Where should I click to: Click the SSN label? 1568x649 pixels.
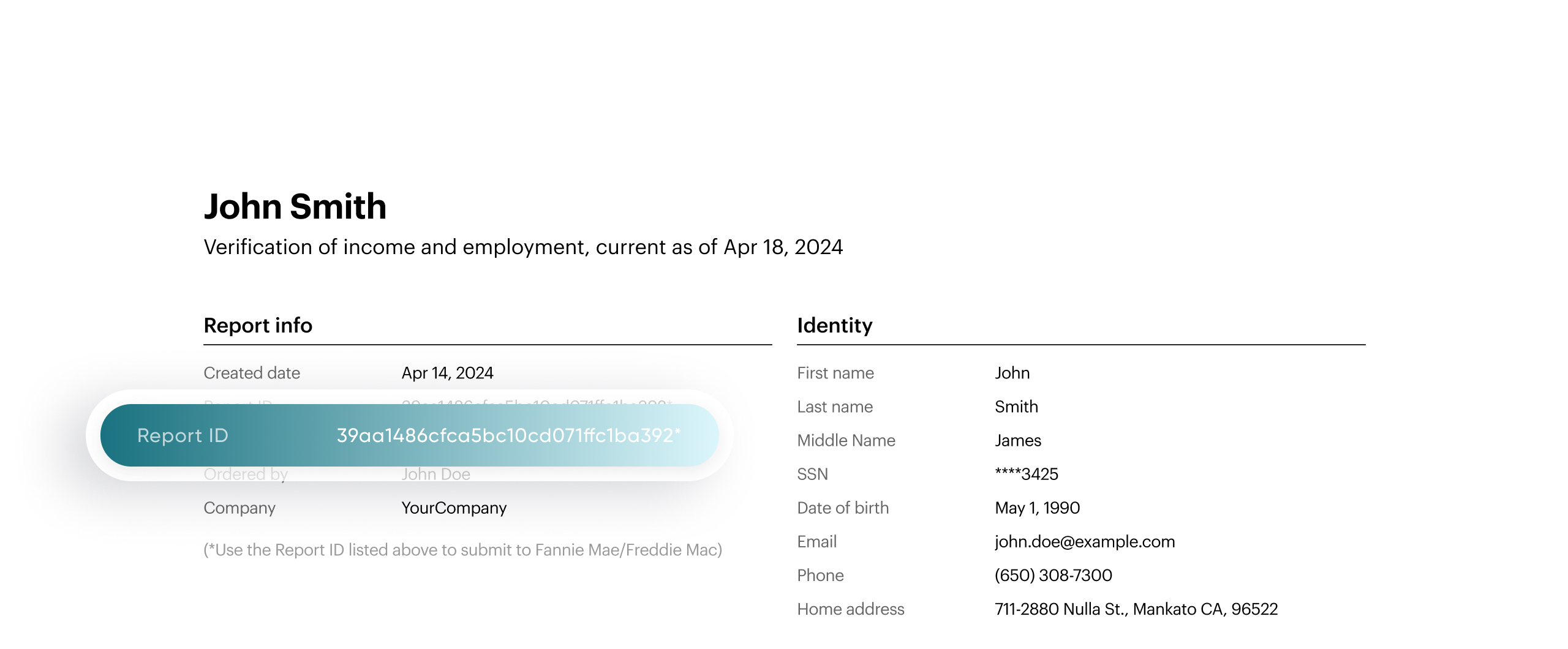point(812,474)
